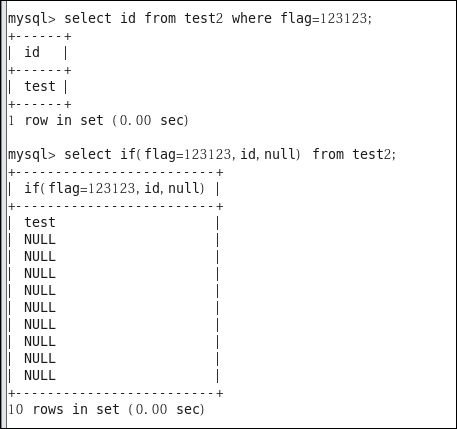This screenshot has width=457, height=429.
Task: Click the 'if(flag=123123,id,null)' column header
Action: click(x=114, y=188)
